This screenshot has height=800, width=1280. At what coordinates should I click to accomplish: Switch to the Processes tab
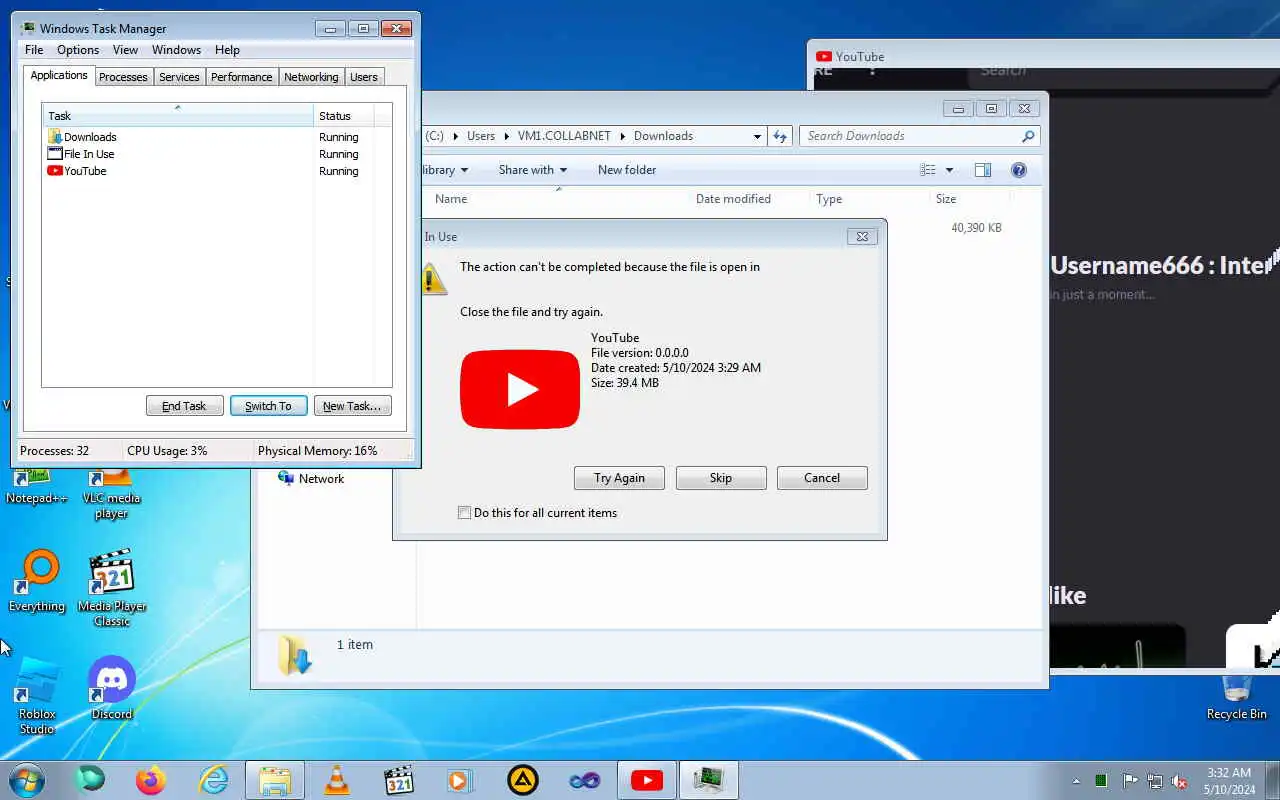[123, 77]
